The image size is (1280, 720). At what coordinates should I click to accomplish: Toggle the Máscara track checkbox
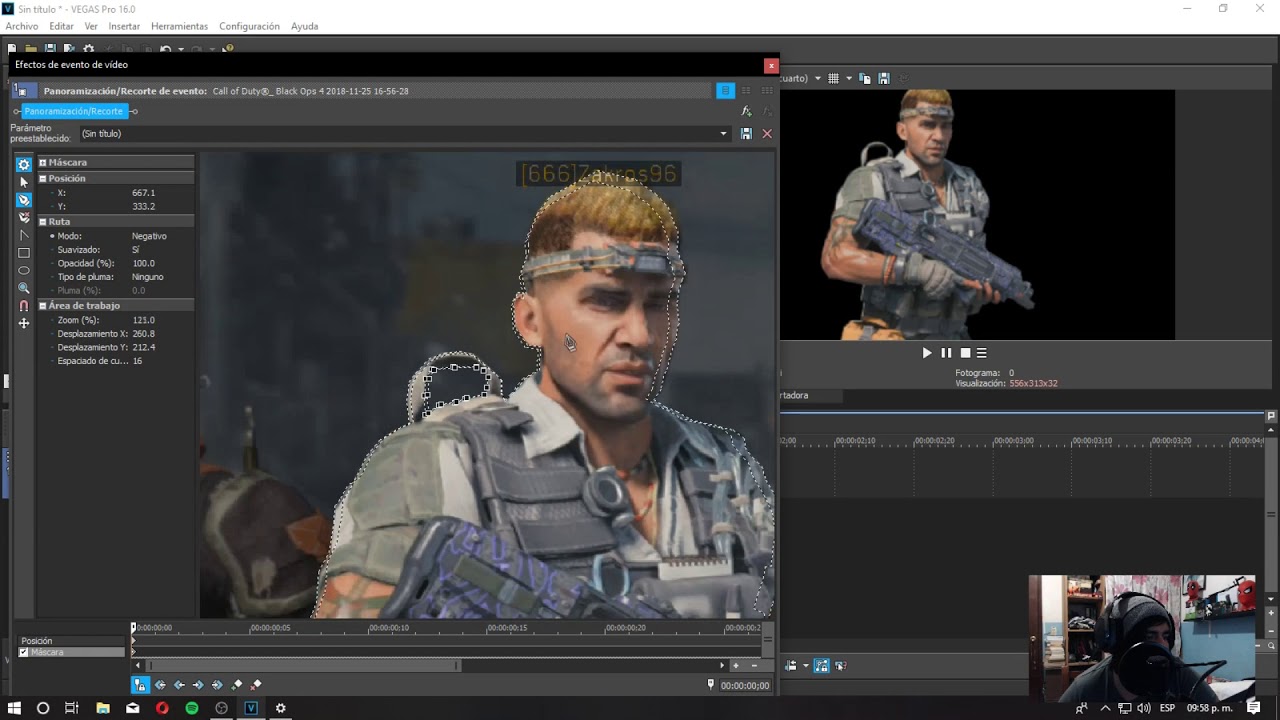click(x=24, y=652)
